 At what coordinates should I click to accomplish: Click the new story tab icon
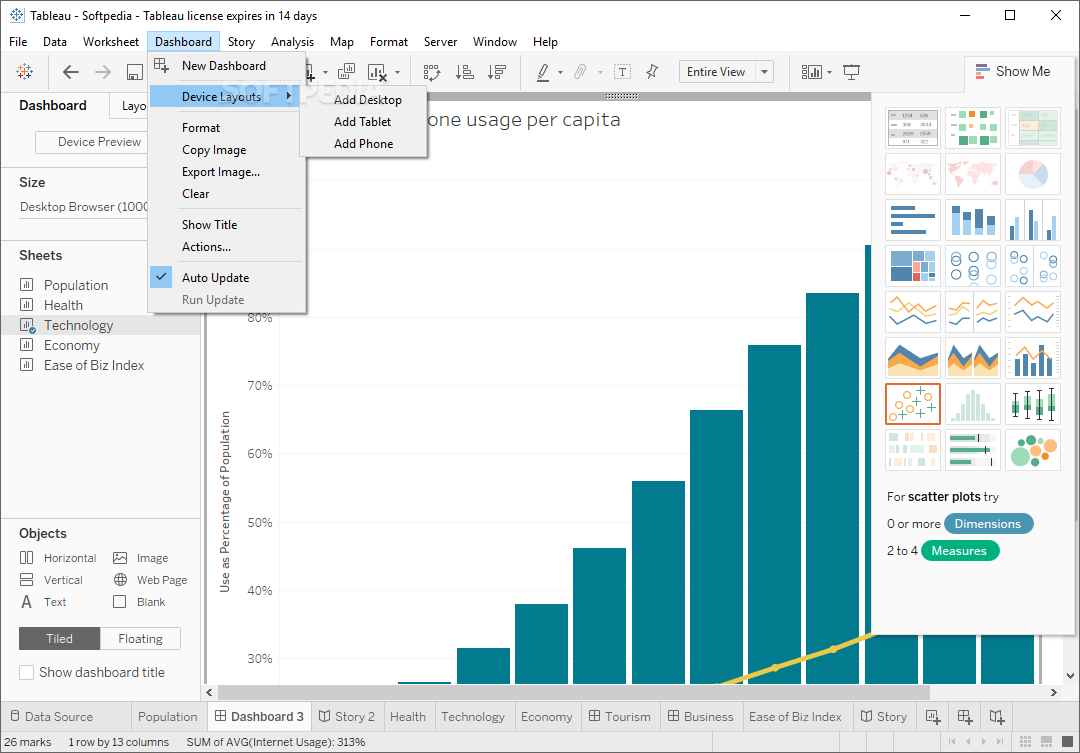(997, 717)
